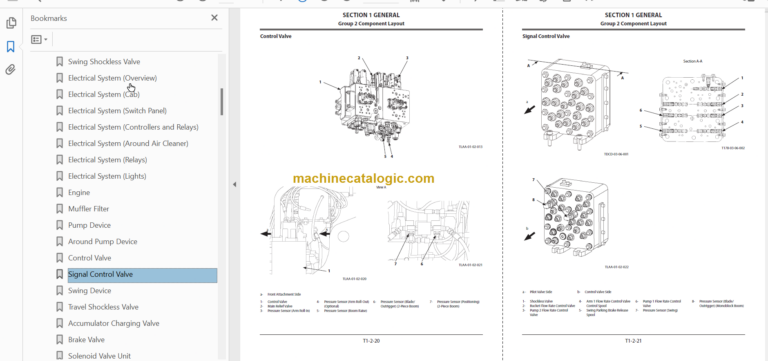Click bookmark icon beside Electrical System (Overview)

point(59,78)
